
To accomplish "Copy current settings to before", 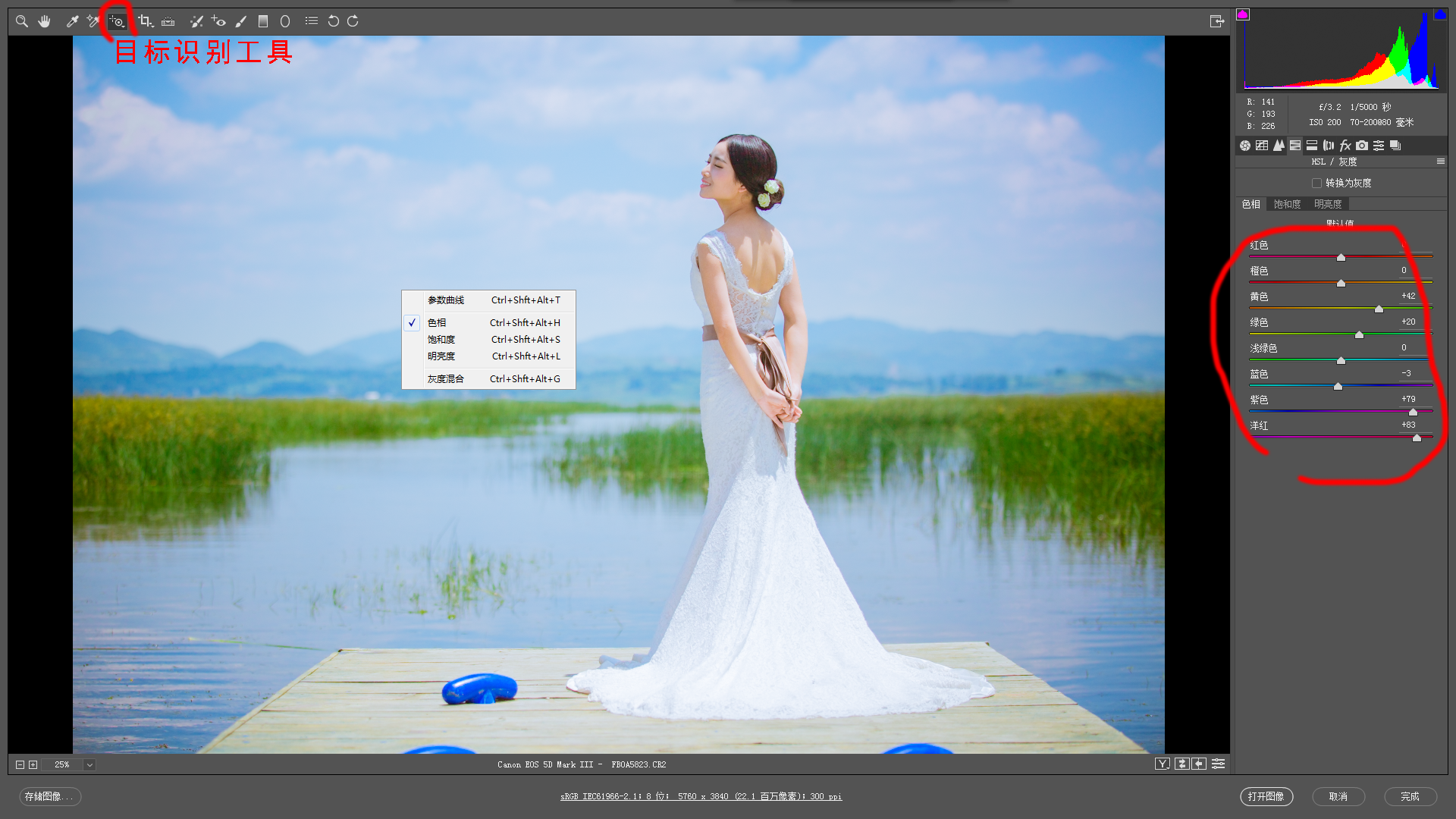I will [x=1199, y=764].
